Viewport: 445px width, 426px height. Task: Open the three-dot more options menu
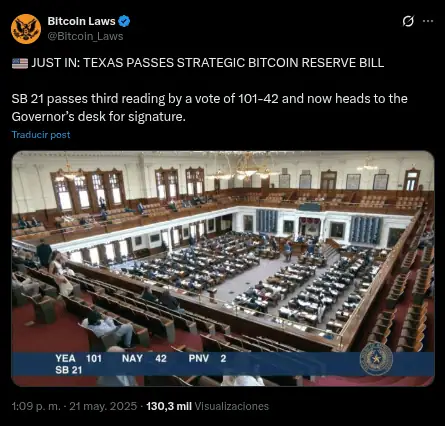tap(428, 21)
